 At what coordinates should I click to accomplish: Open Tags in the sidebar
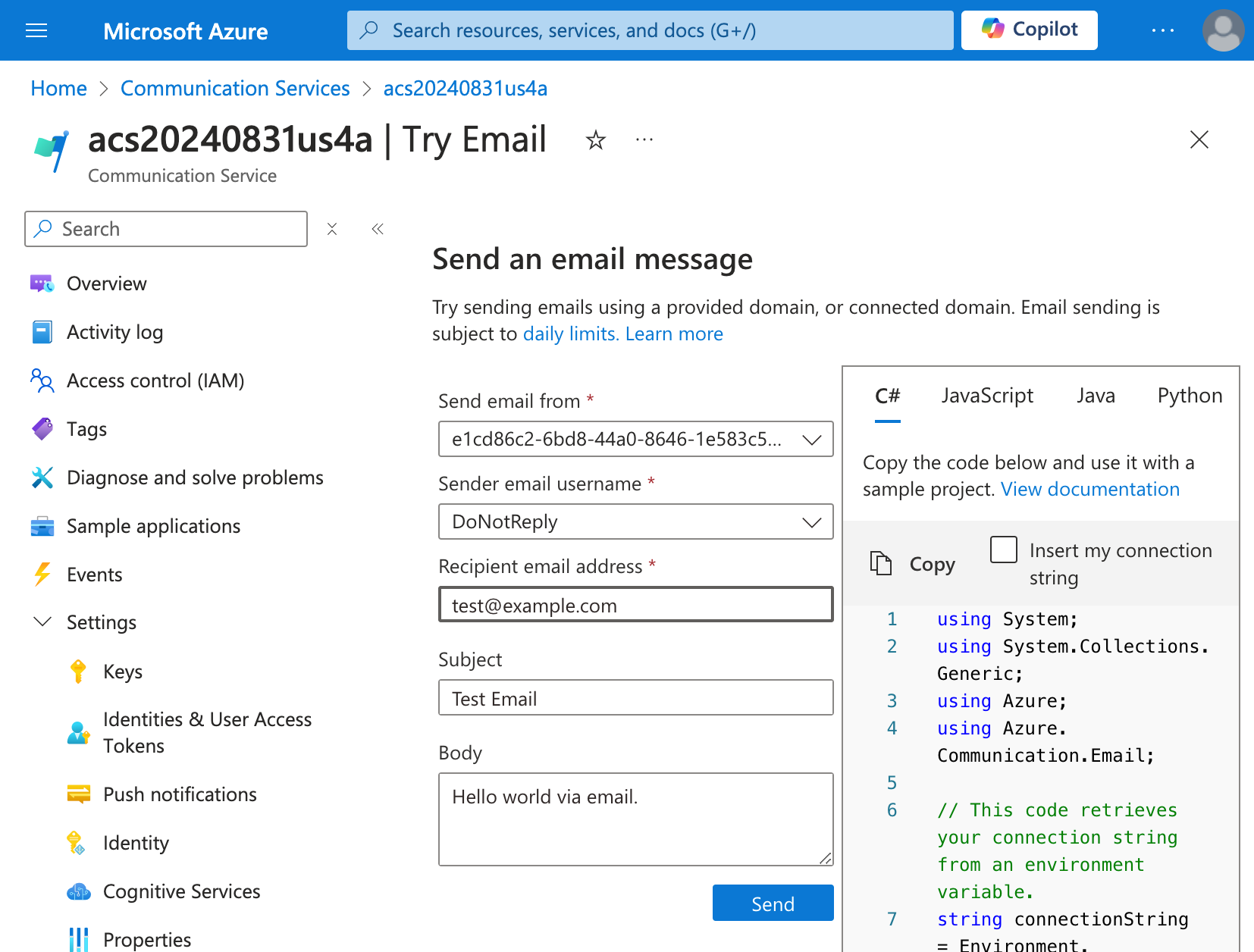pyautogui.click(x=86, y=429)
